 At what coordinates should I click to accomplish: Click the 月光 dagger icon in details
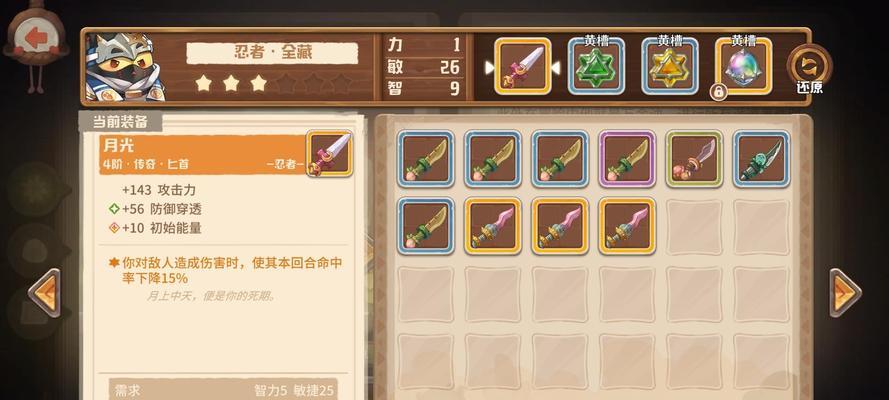click(x=329, y=154)
